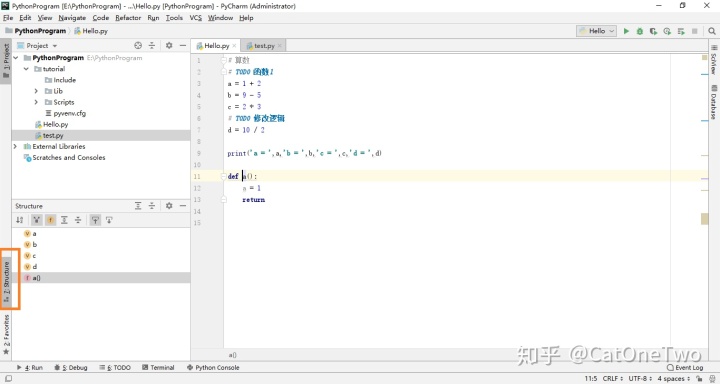Open Project panel settings gear
The height and width of the screenshot is (384, 720).
169,45
